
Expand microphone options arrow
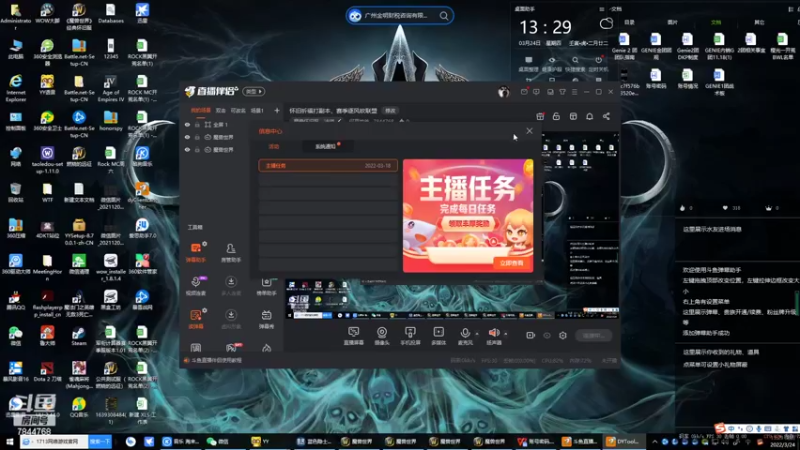477,334
